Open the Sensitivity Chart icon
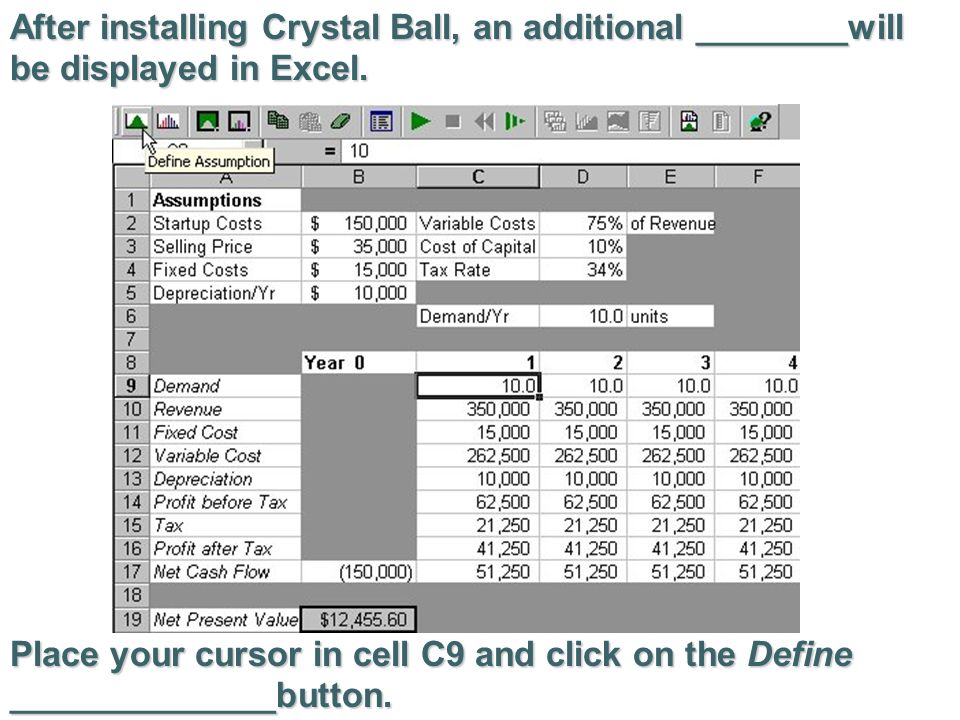Viewport: 960px width, 720px height. pos(649,121)
